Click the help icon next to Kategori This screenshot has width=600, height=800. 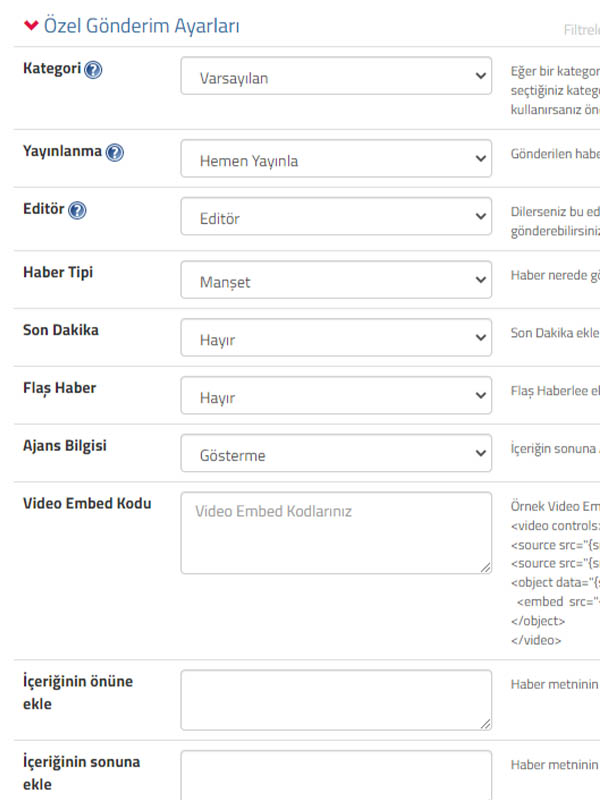[93, 70]
